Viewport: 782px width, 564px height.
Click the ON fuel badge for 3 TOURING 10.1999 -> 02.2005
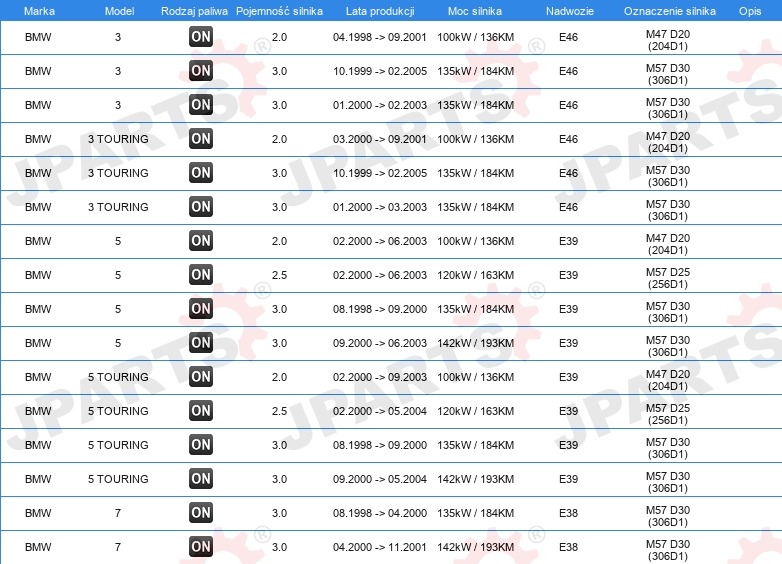tap(201, 173)
